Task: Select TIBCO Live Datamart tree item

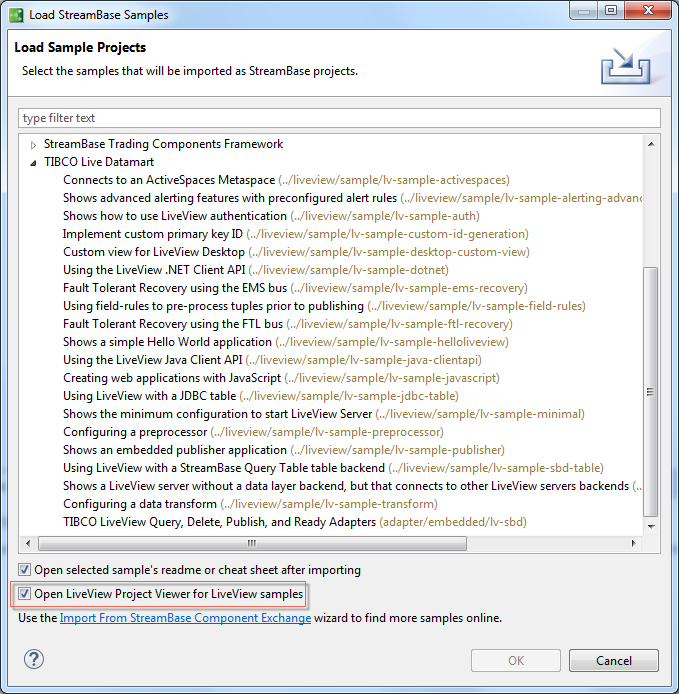Action: coord(99,162)
